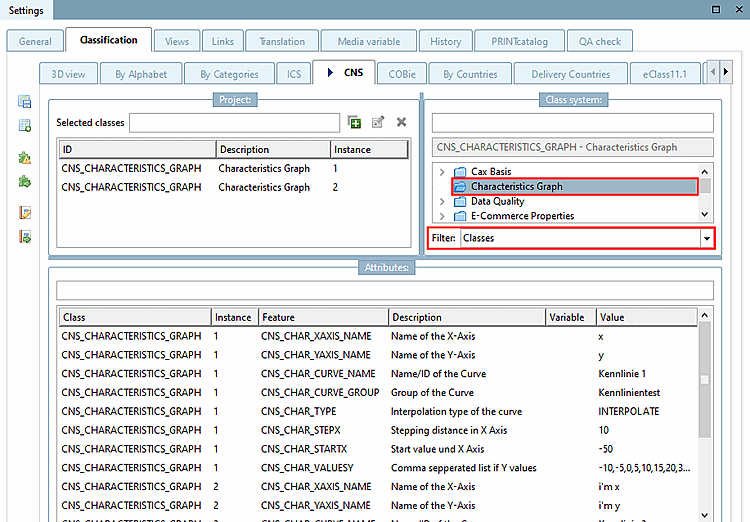Click the green puzzle icon with warning sign
Image resolution: width=750 pixels, height=522 pixels.
25,158
